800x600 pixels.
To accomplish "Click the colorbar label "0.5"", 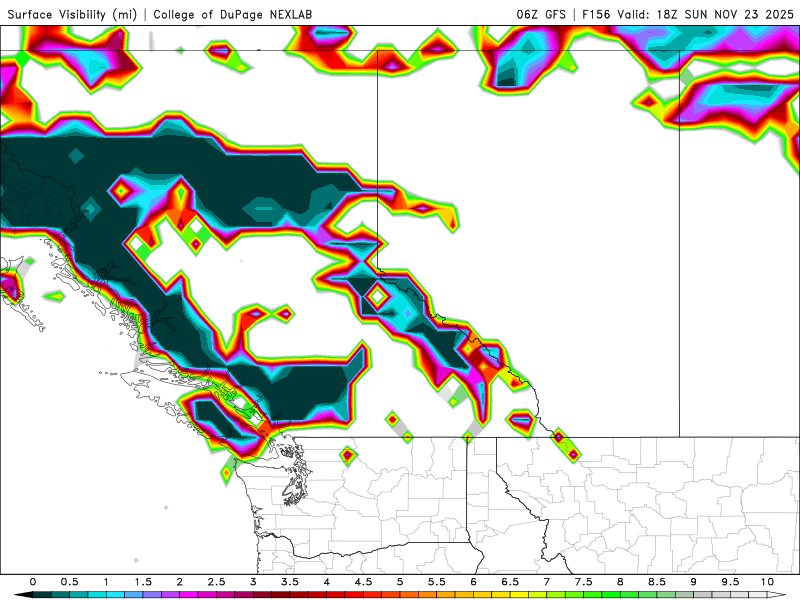I will point(69,582).
